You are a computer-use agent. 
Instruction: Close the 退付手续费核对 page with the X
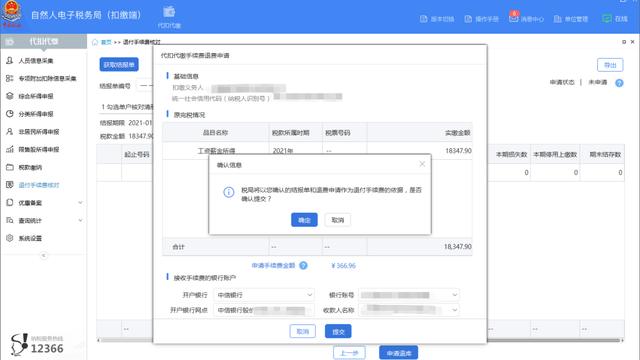[633, 42]
